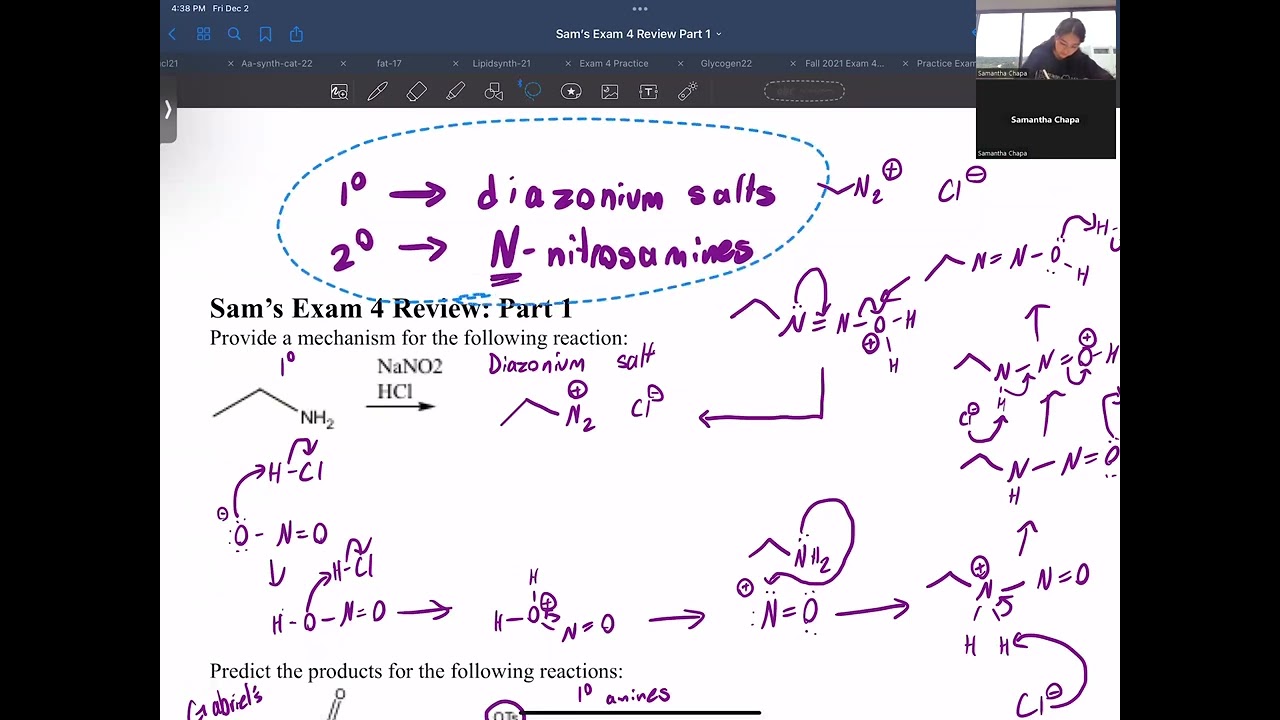The image size is (1280, 720).
Task: Switch to the Fall 2021 Exam 4 tab
Action: [844, 63]
